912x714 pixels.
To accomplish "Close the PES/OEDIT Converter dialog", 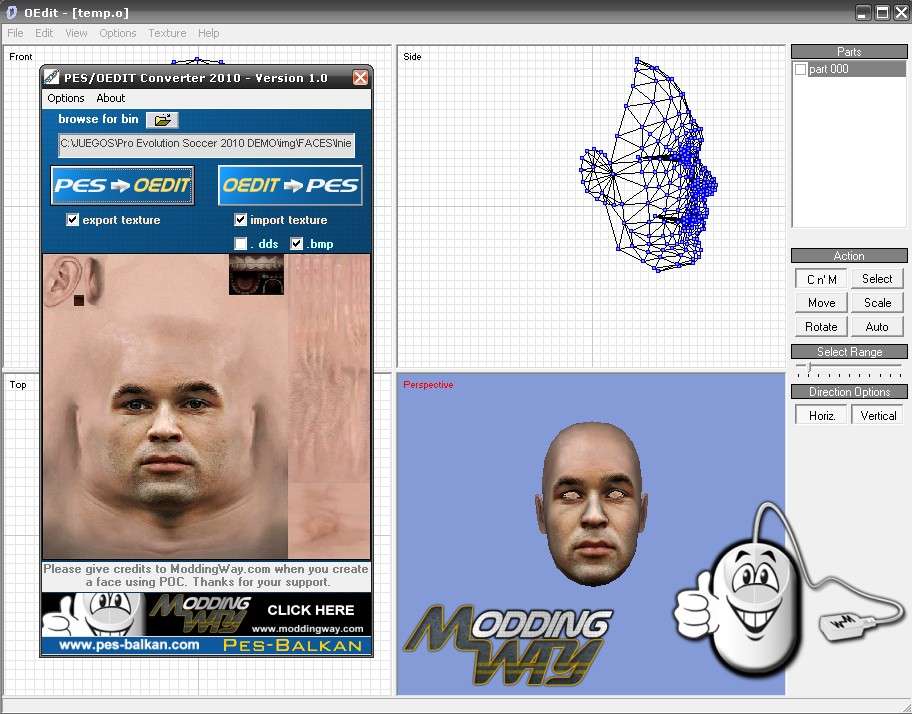I will click(360, 77).
